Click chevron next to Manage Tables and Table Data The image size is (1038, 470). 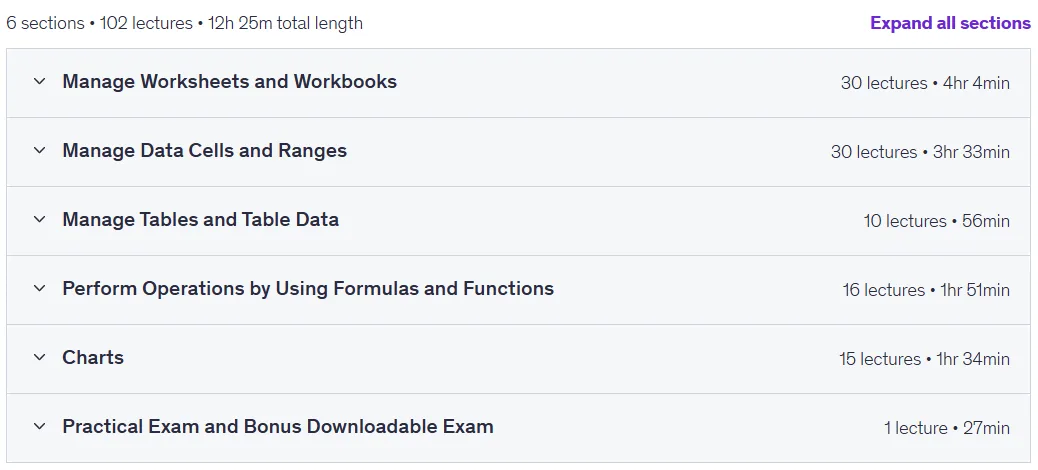(40, 219)
